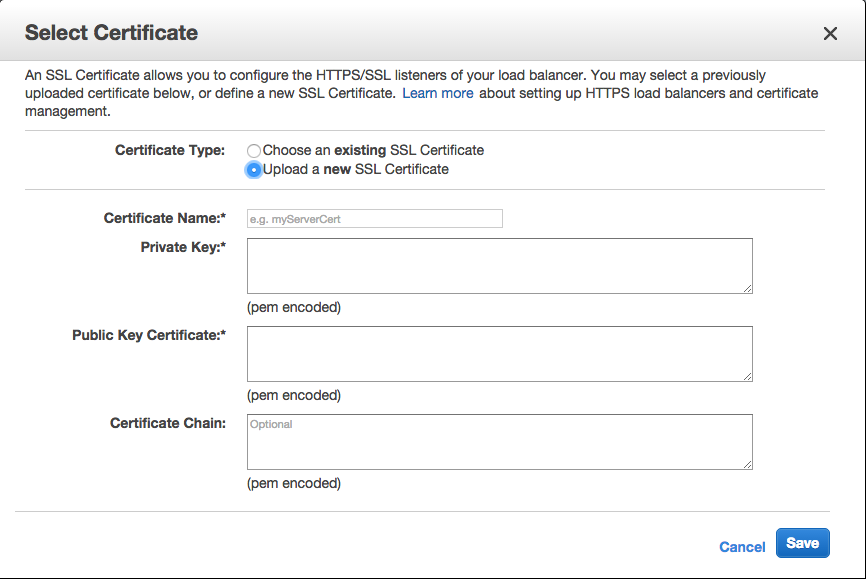Viewport: 866px width, 579px height.
Task: Click pem encoded note under Public Key Certificate
Action: pyautogui.click(x=294, y=396)
